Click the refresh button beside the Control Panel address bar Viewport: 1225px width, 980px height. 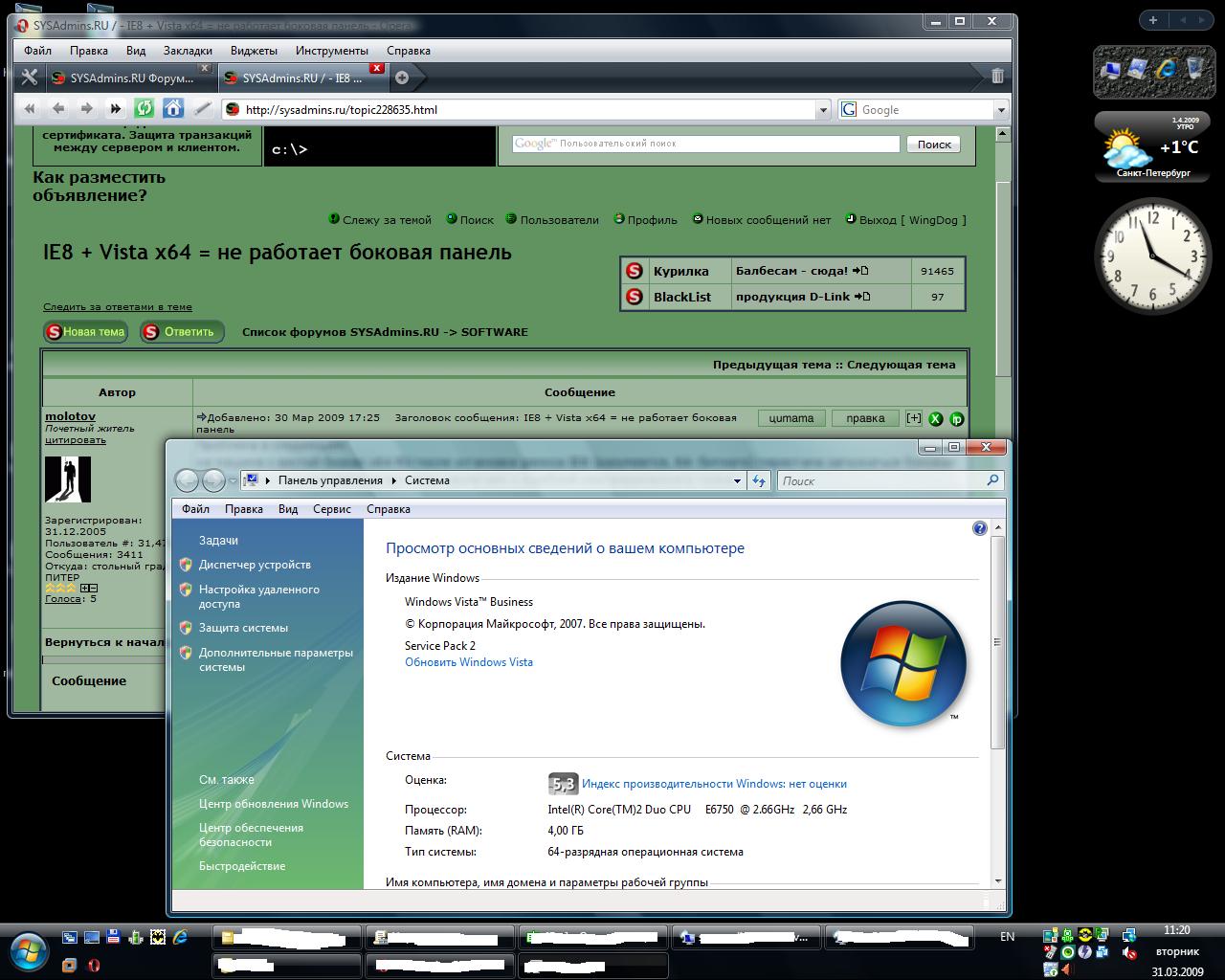759,480
